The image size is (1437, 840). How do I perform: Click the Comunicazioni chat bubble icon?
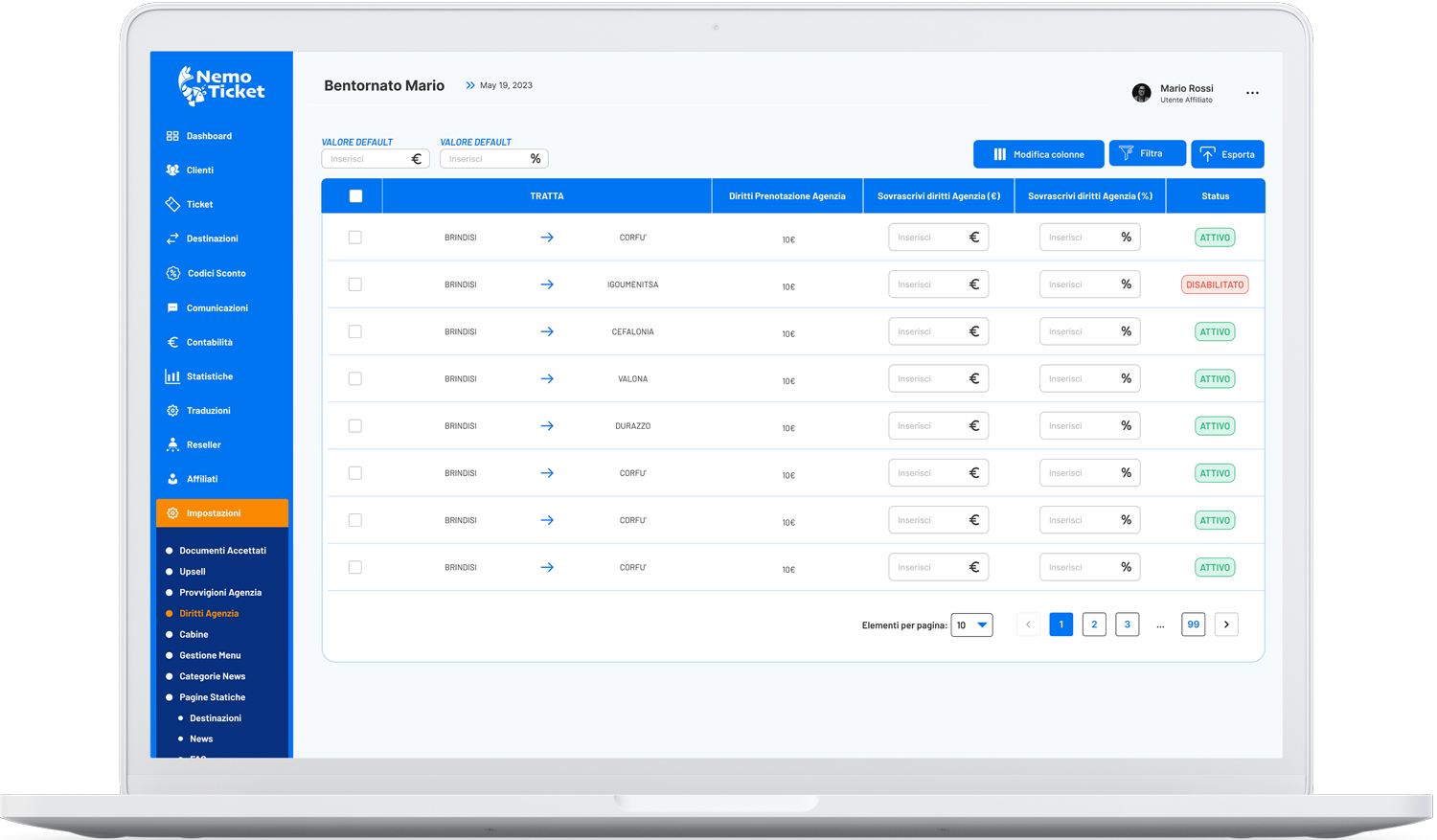point(172,308)
